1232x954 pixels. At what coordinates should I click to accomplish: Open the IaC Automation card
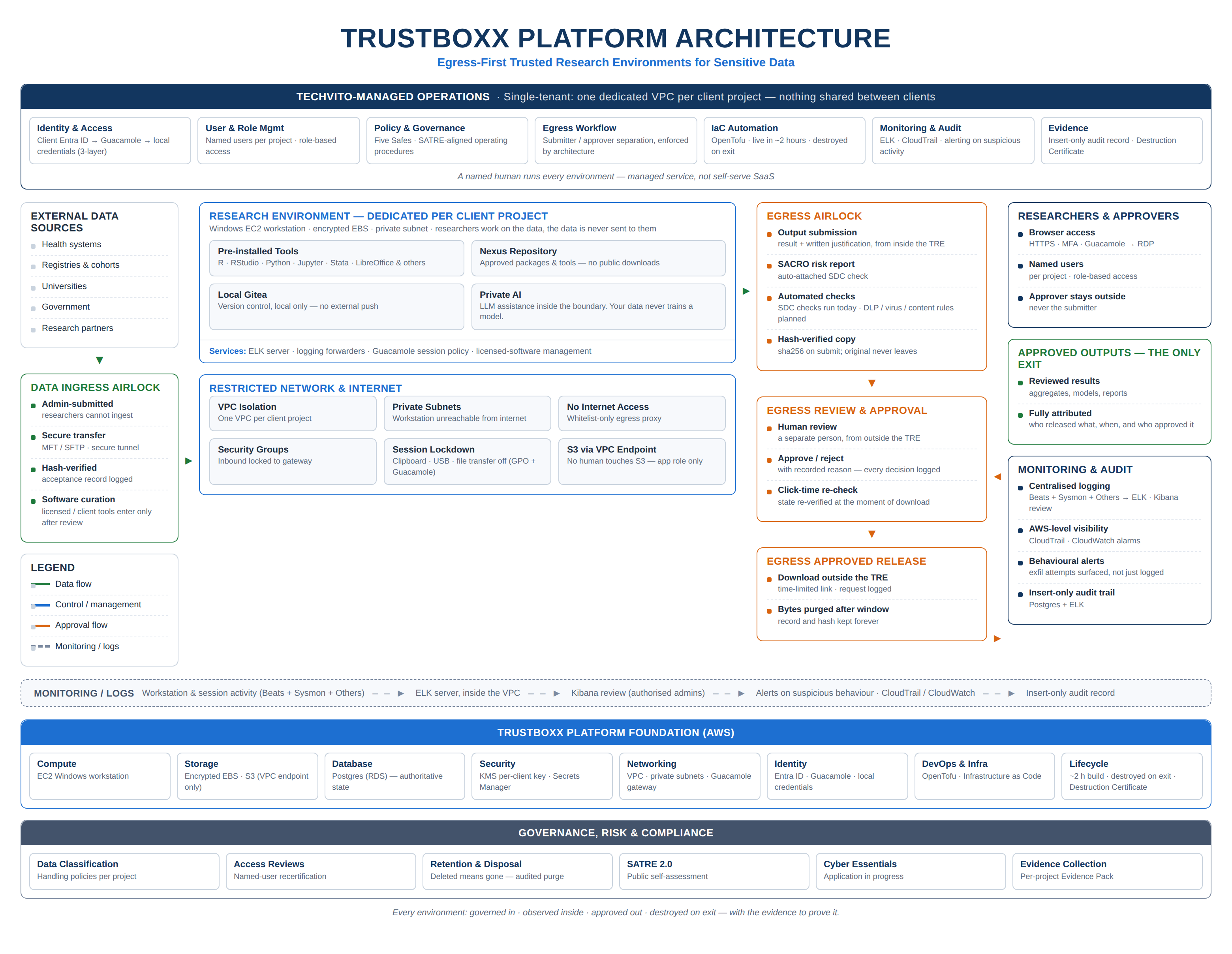784,141
